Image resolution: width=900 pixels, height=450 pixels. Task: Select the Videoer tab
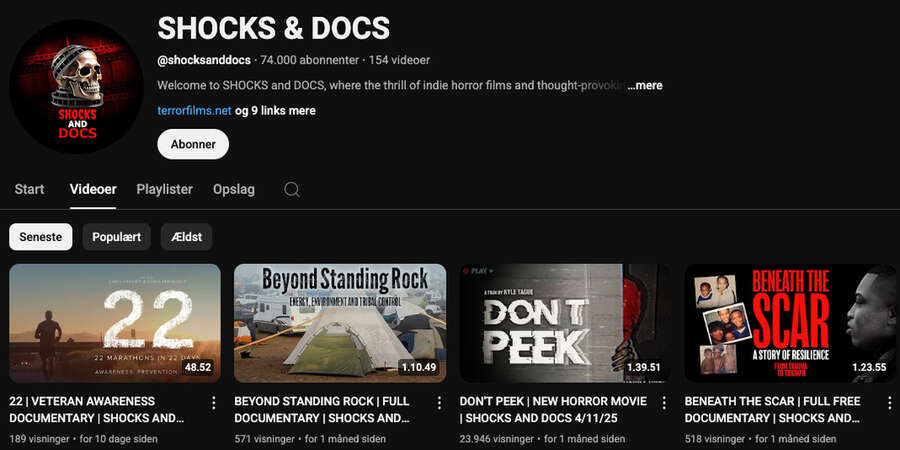93,189
